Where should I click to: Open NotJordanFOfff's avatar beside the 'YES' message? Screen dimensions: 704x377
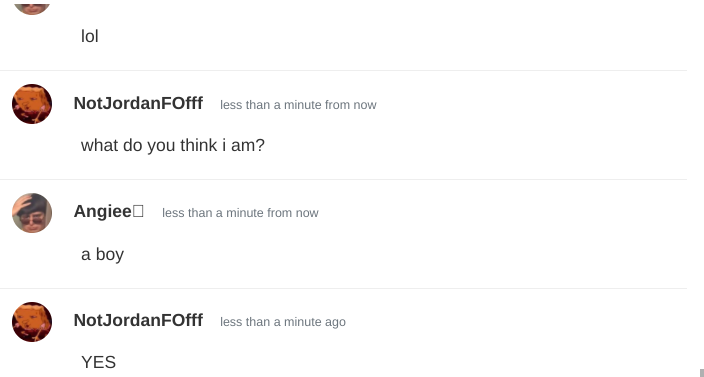click(32, 322)
